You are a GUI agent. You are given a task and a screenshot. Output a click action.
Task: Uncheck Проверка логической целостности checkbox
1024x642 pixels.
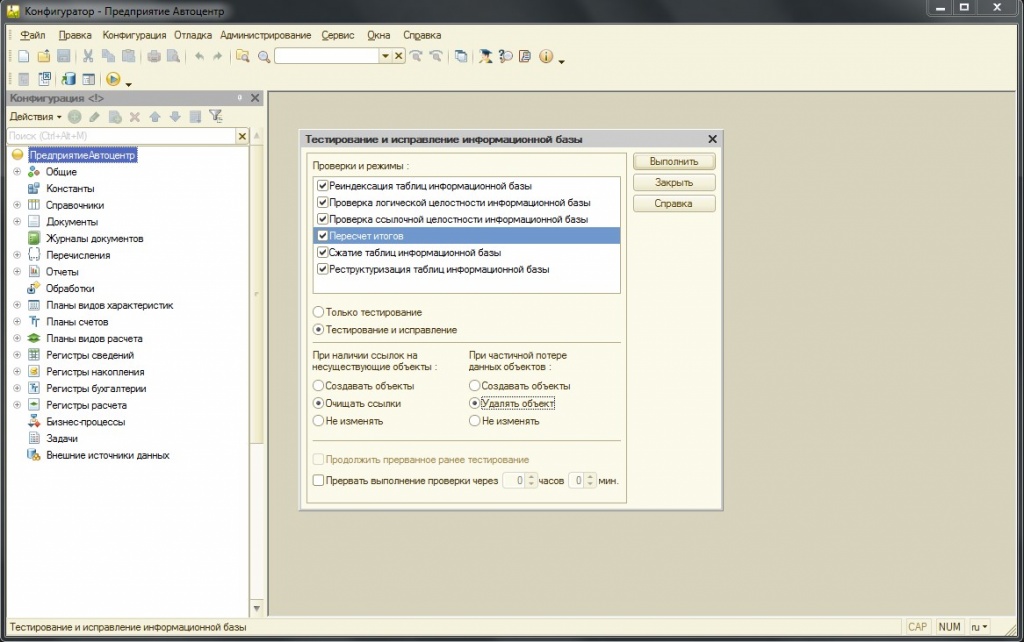tap(323, 202)
